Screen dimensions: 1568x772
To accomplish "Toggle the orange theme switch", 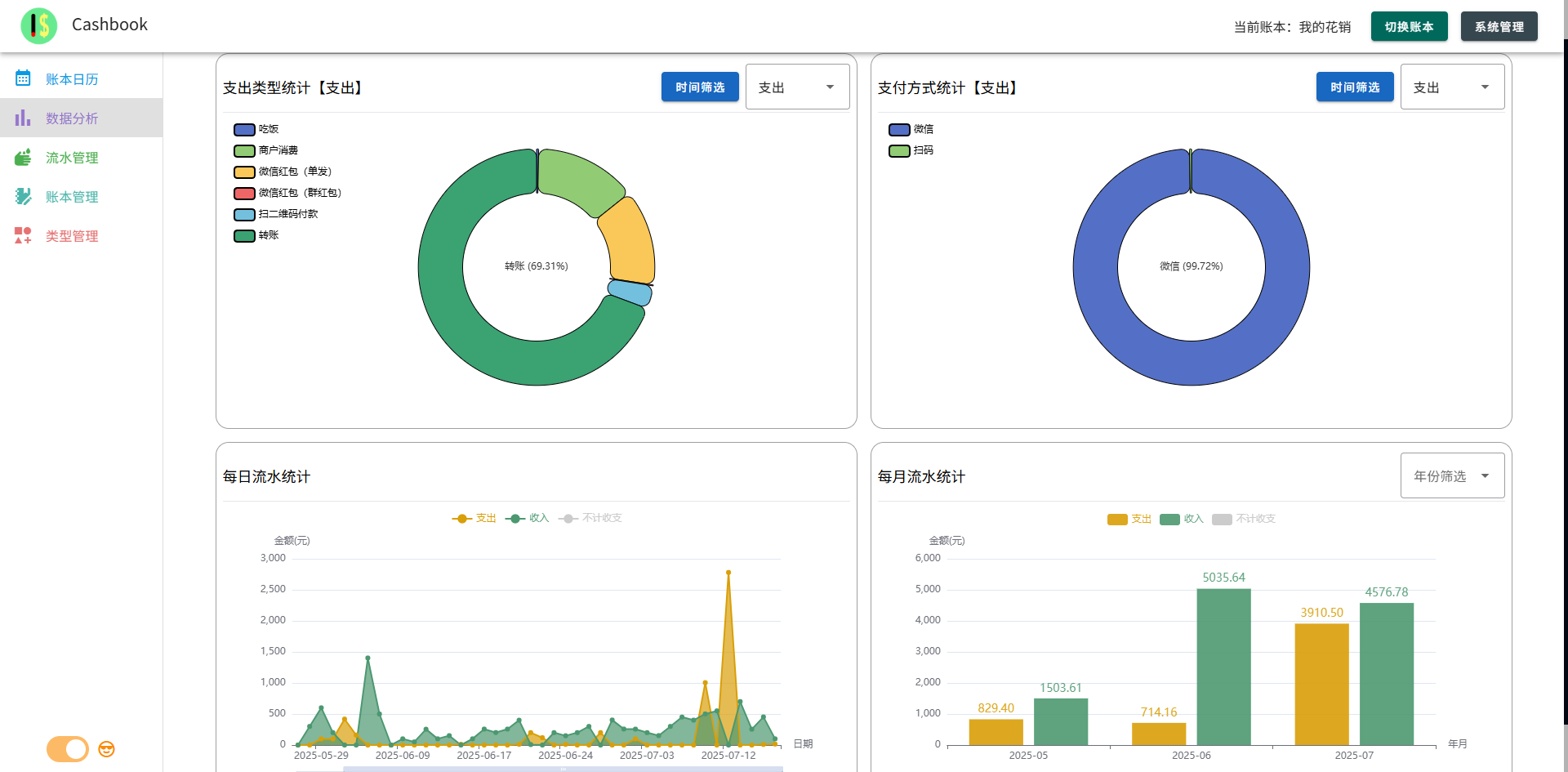I will coord(68,749).
